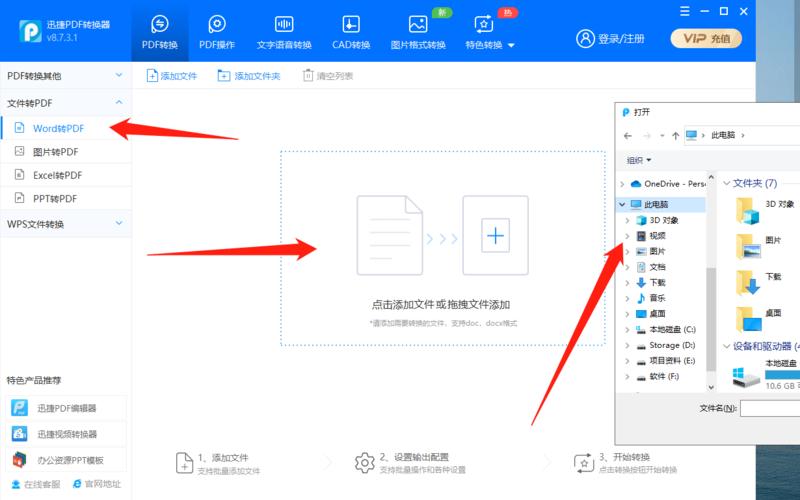
Task: Open the 下载 folder icon in file pane
Action: point(747,282)
